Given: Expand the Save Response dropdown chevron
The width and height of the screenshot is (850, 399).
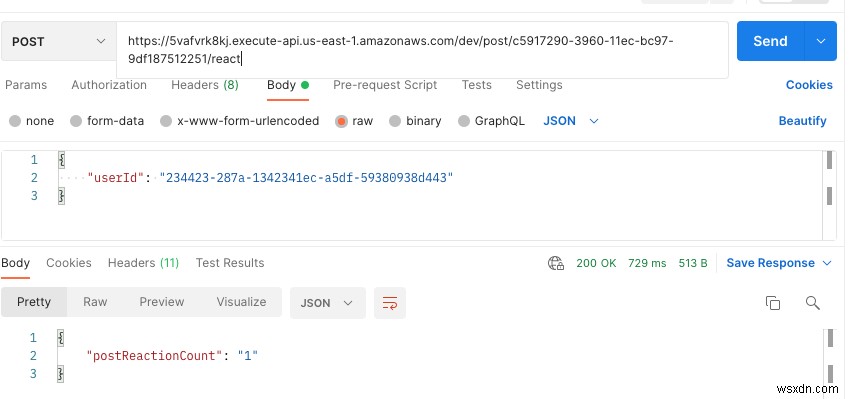Looking at the screenshot, I should pyautogui.click(x=827, y=263).
